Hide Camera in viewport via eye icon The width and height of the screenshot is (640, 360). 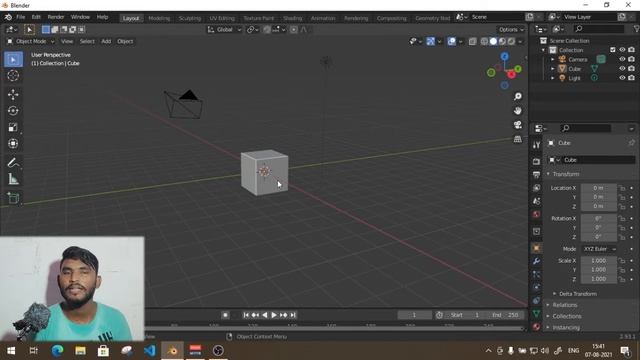click(622, 59)
